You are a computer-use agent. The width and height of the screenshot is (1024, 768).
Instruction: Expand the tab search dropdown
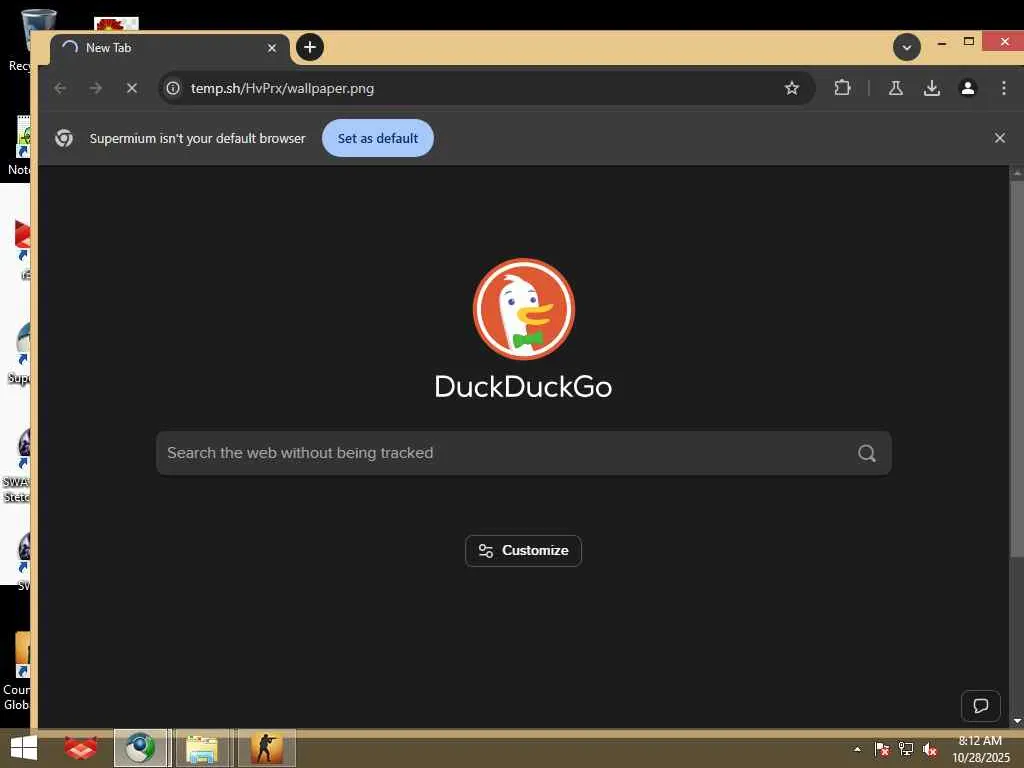pyautogui.click(x=906, y=47)
